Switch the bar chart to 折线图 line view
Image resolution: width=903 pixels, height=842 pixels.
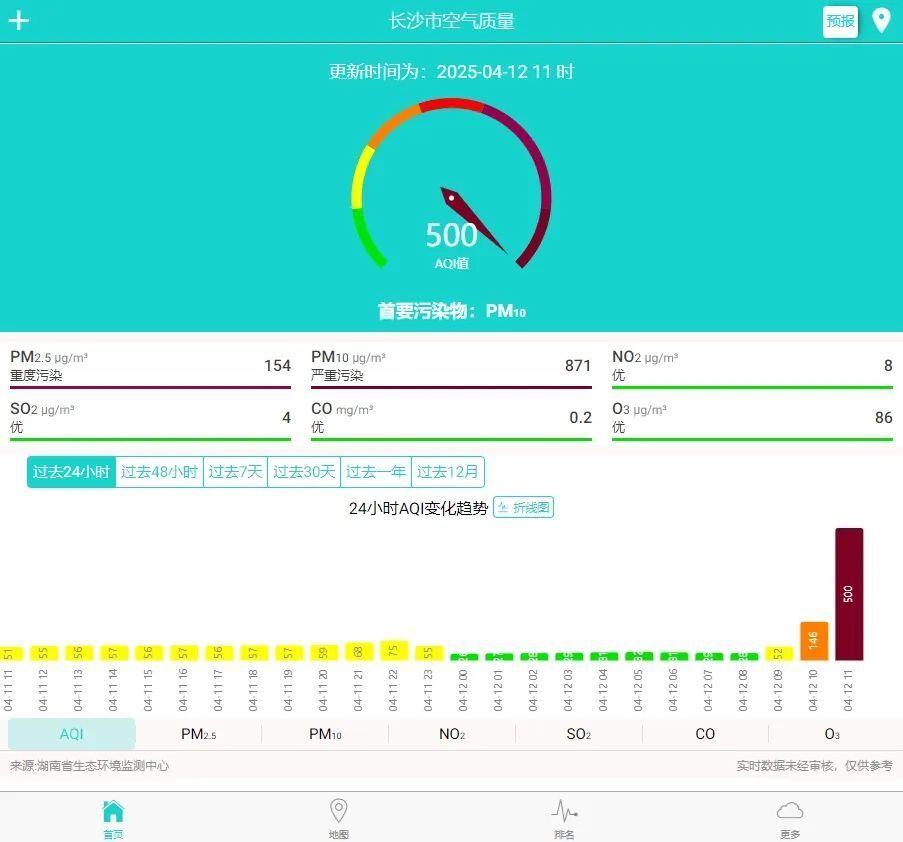(524, 507)
